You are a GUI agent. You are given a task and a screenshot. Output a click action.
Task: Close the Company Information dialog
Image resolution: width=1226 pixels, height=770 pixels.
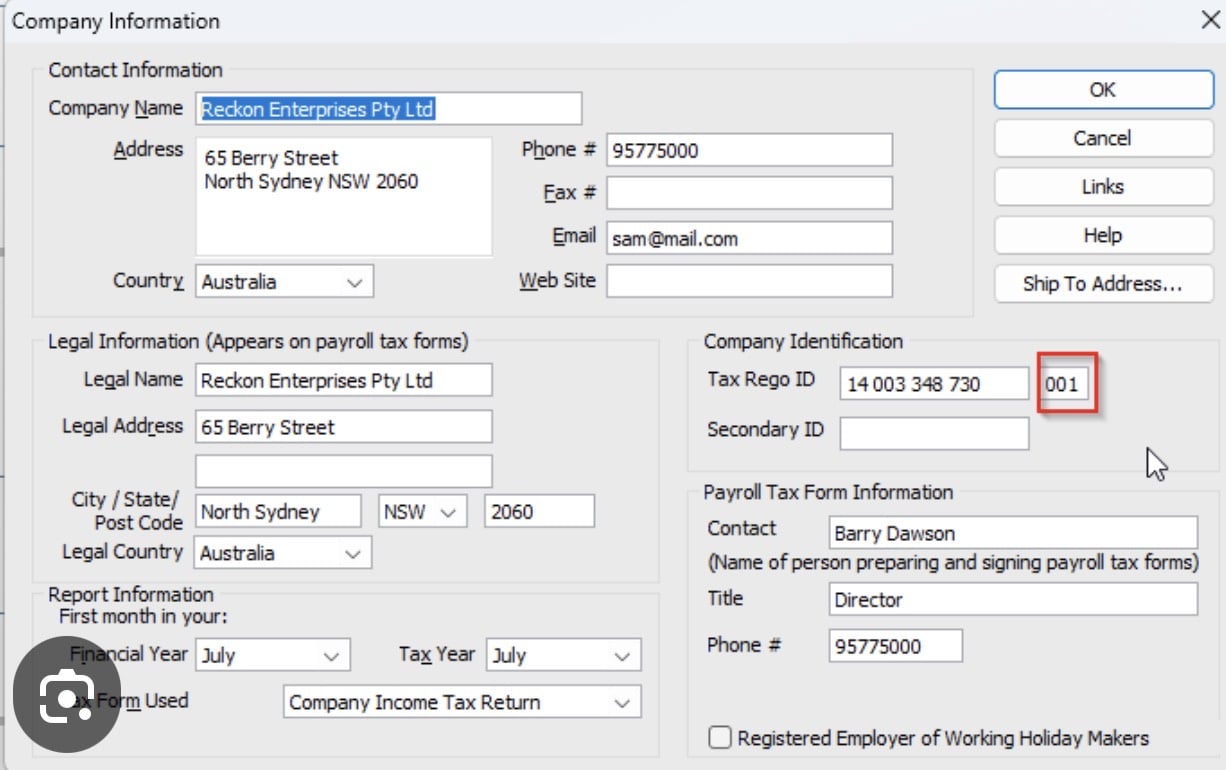(x=1209, y=20)
